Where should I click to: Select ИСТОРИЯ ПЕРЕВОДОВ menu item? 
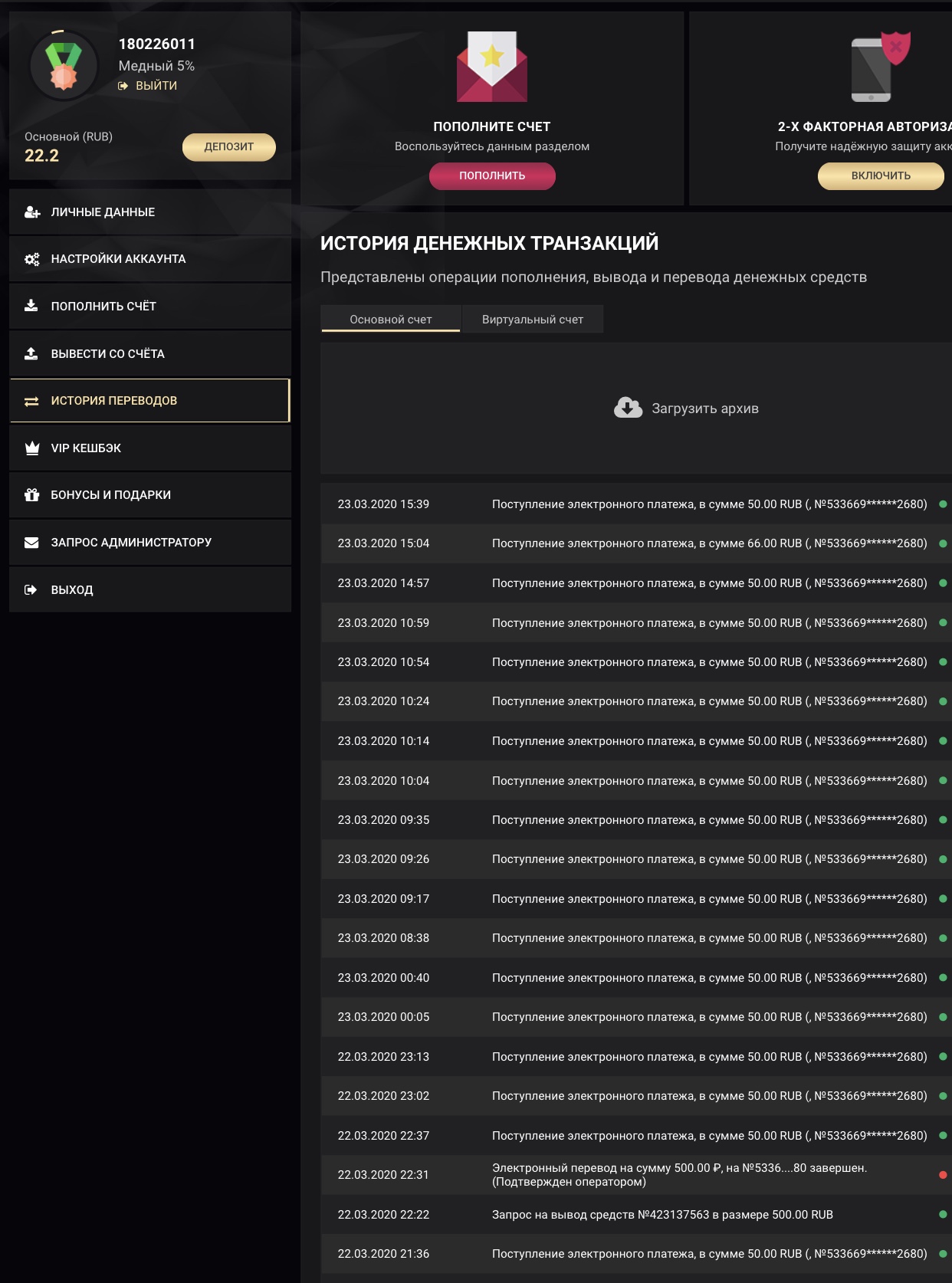(150, 401)
